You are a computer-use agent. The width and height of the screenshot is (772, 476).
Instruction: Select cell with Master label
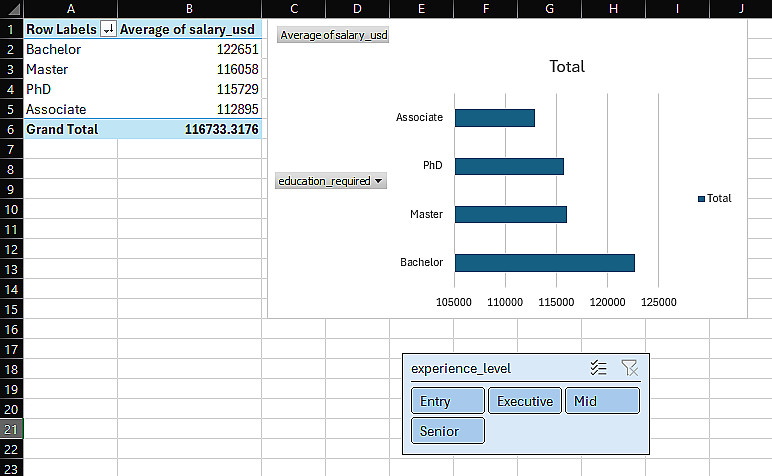[x=70, y=69]
